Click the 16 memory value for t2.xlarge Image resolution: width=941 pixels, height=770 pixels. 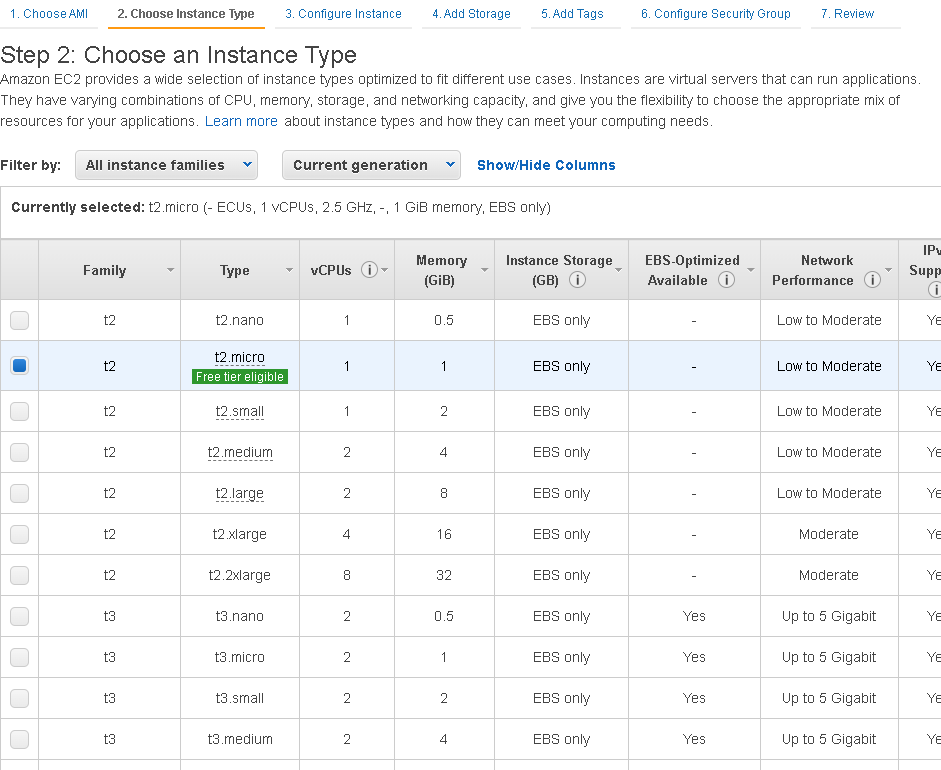444,534
